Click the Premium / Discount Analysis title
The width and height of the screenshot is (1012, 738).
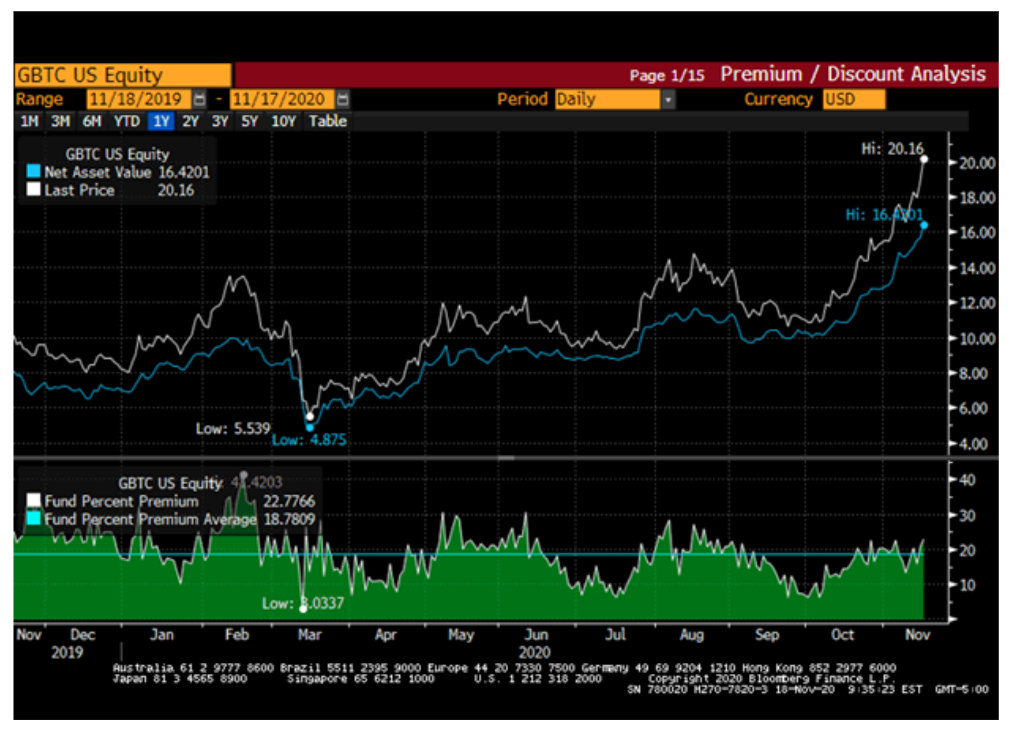853,74
